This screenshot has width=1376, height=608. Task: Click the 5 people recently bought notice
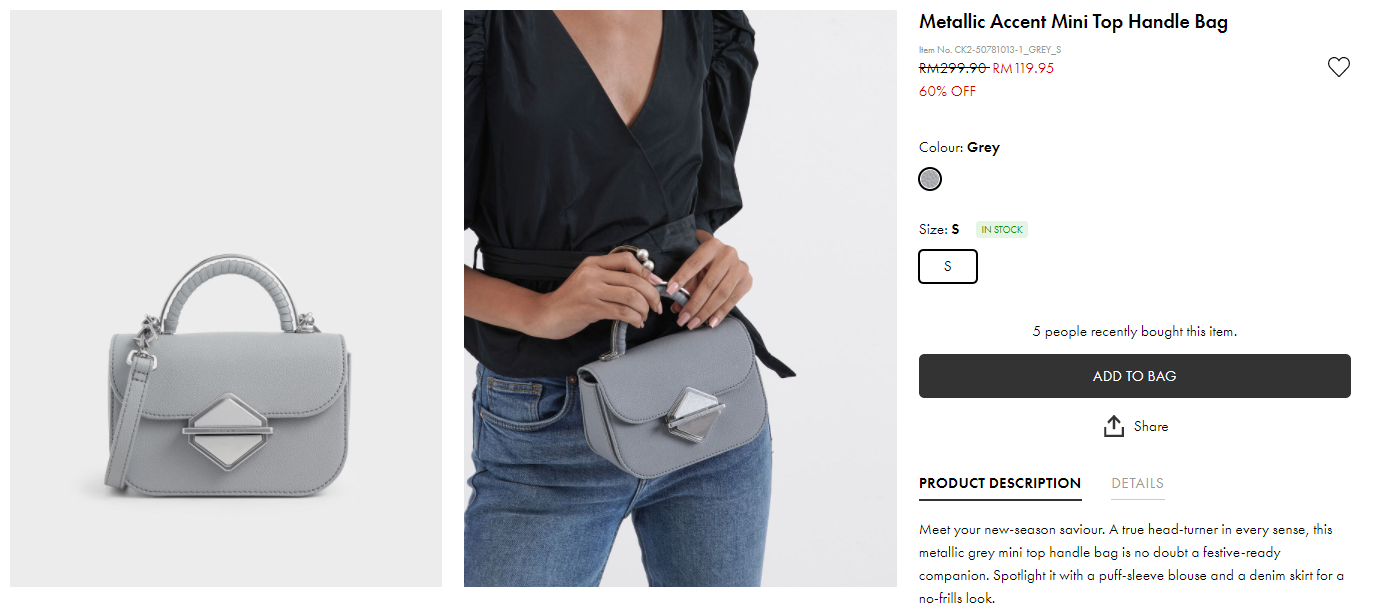1135,331
